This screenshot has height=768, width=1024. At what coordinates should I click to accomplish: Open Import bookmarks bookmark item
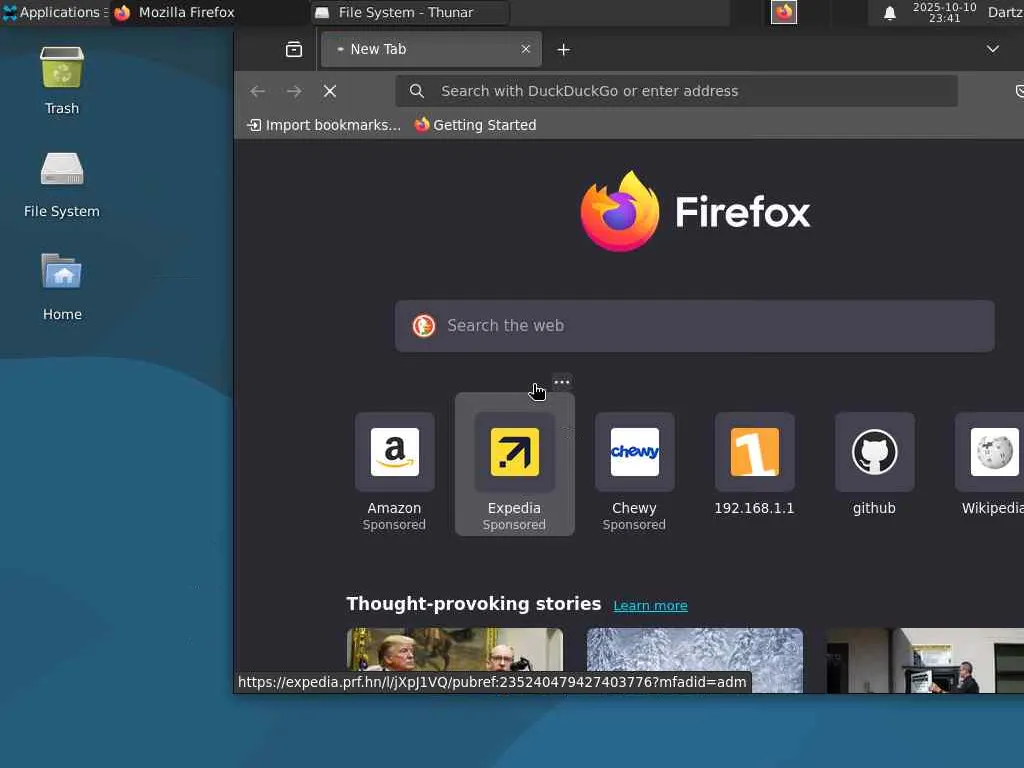[x=325, y=125]
